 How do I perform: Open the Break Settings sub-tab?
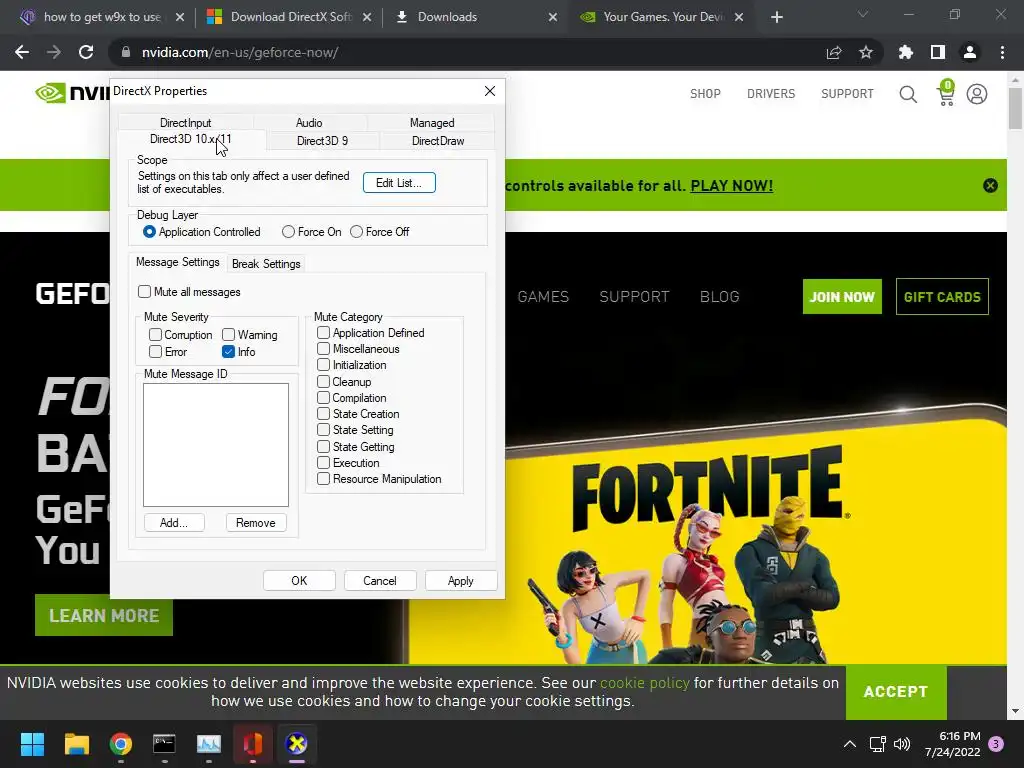point(266,264)
